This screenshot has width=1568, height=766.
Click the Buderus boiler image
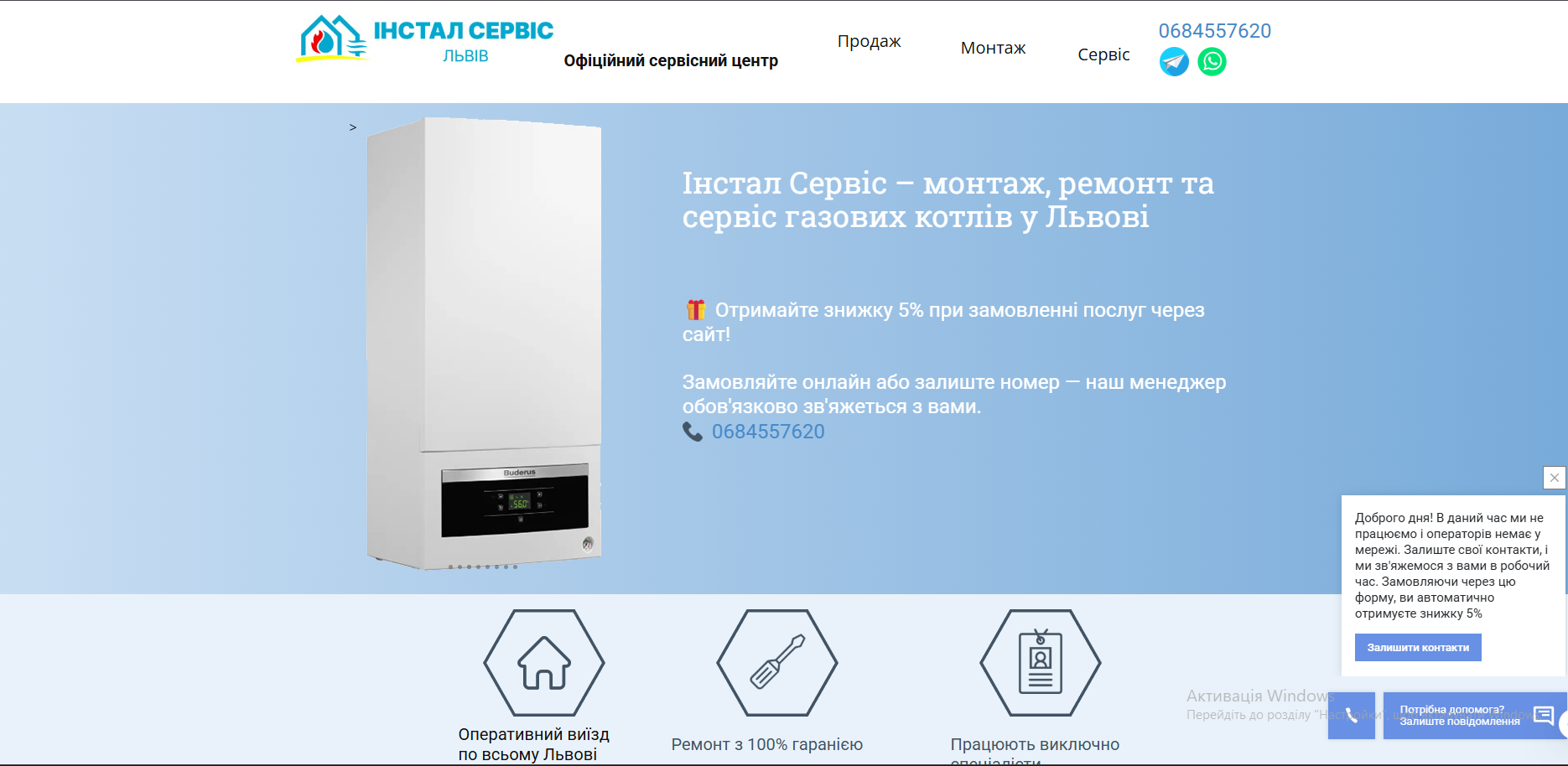(484, 344)
